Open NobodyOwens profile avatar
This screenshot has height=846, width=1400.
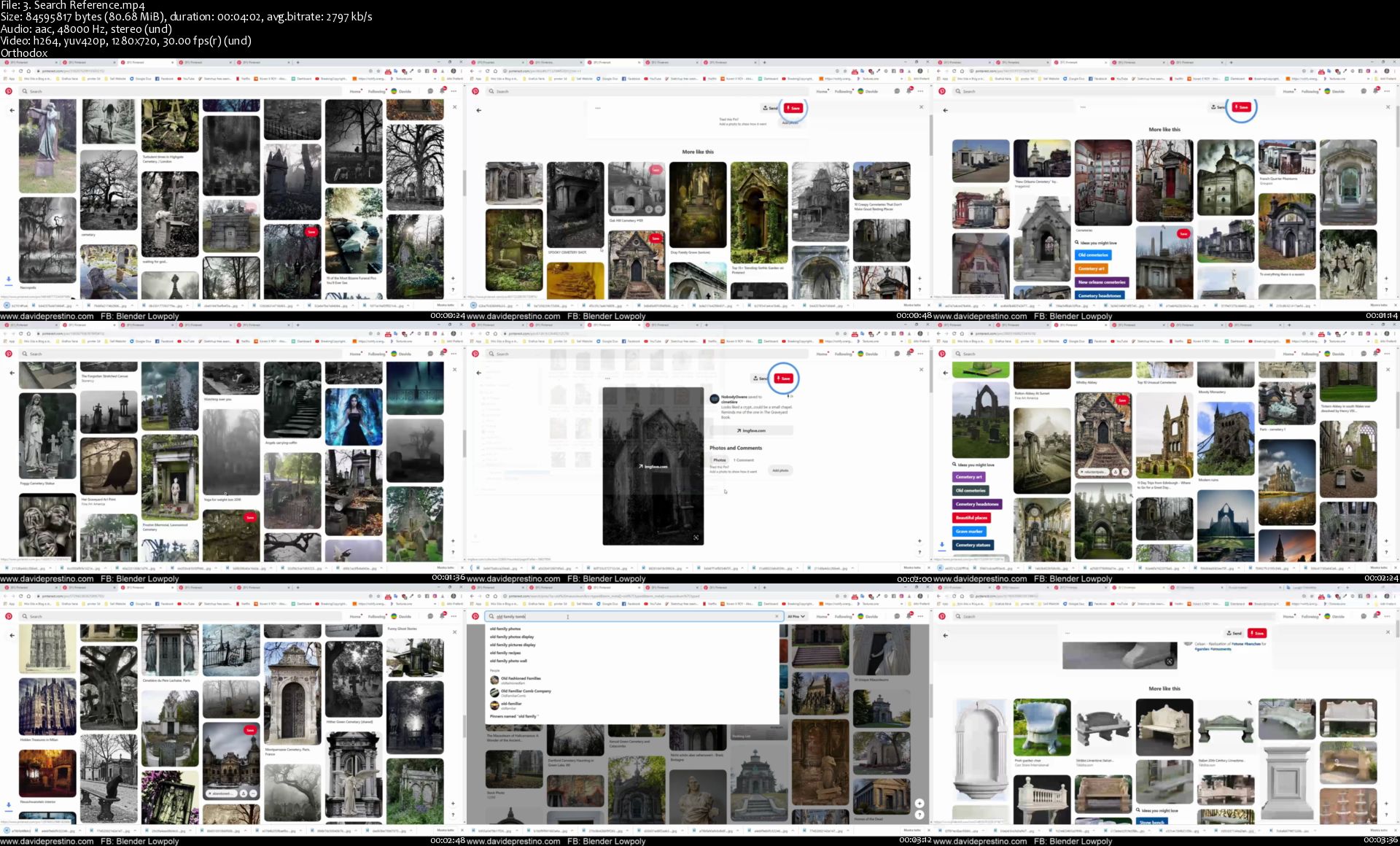(715, 399)
